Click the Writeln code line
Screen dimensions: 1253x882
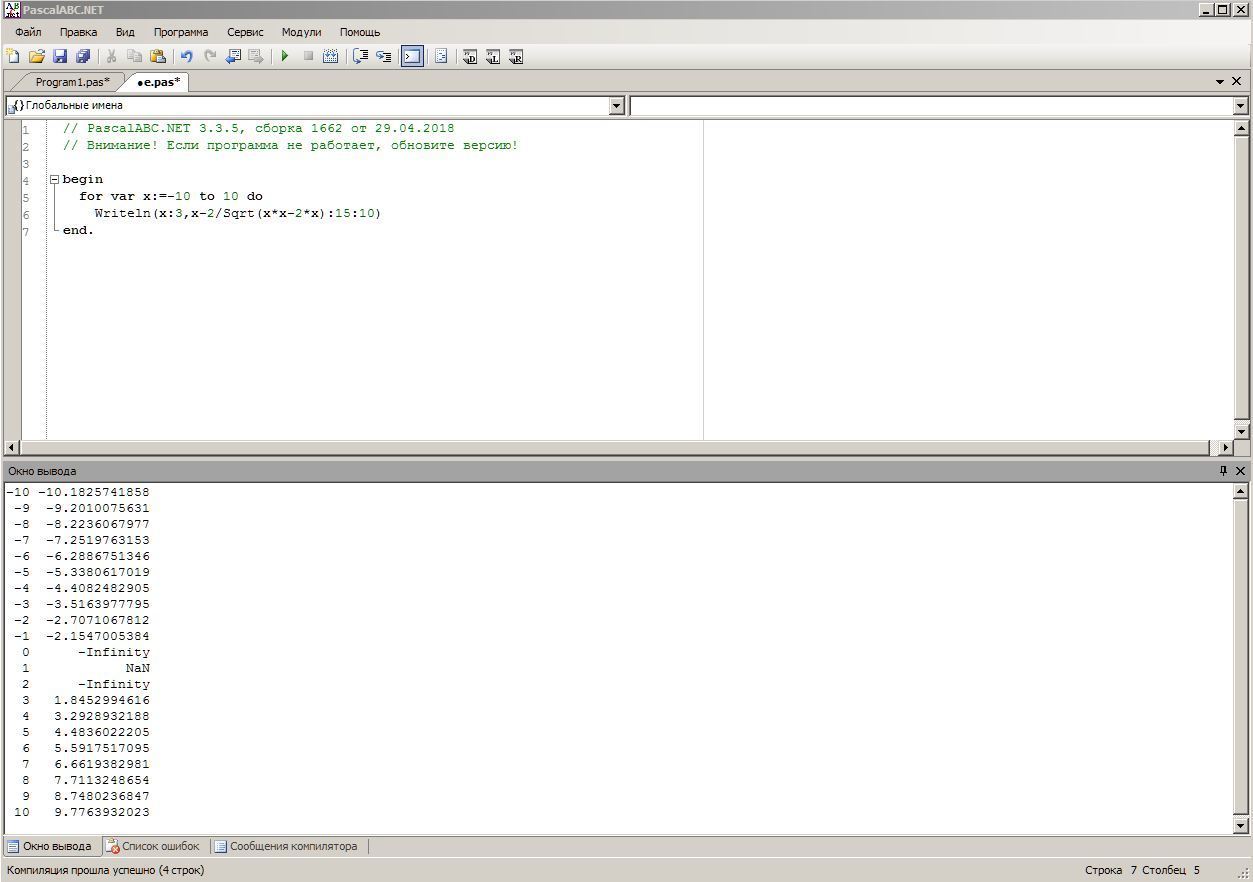point(238,213)
